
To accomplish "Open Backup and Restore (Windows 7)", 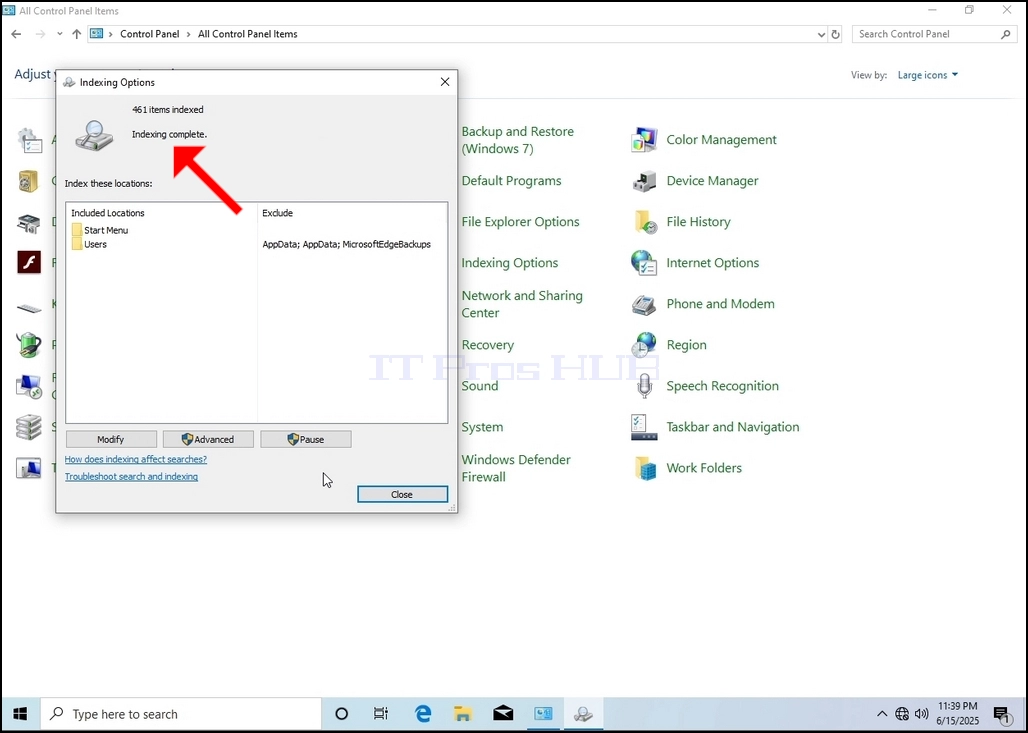I will [x=518, y=140].
